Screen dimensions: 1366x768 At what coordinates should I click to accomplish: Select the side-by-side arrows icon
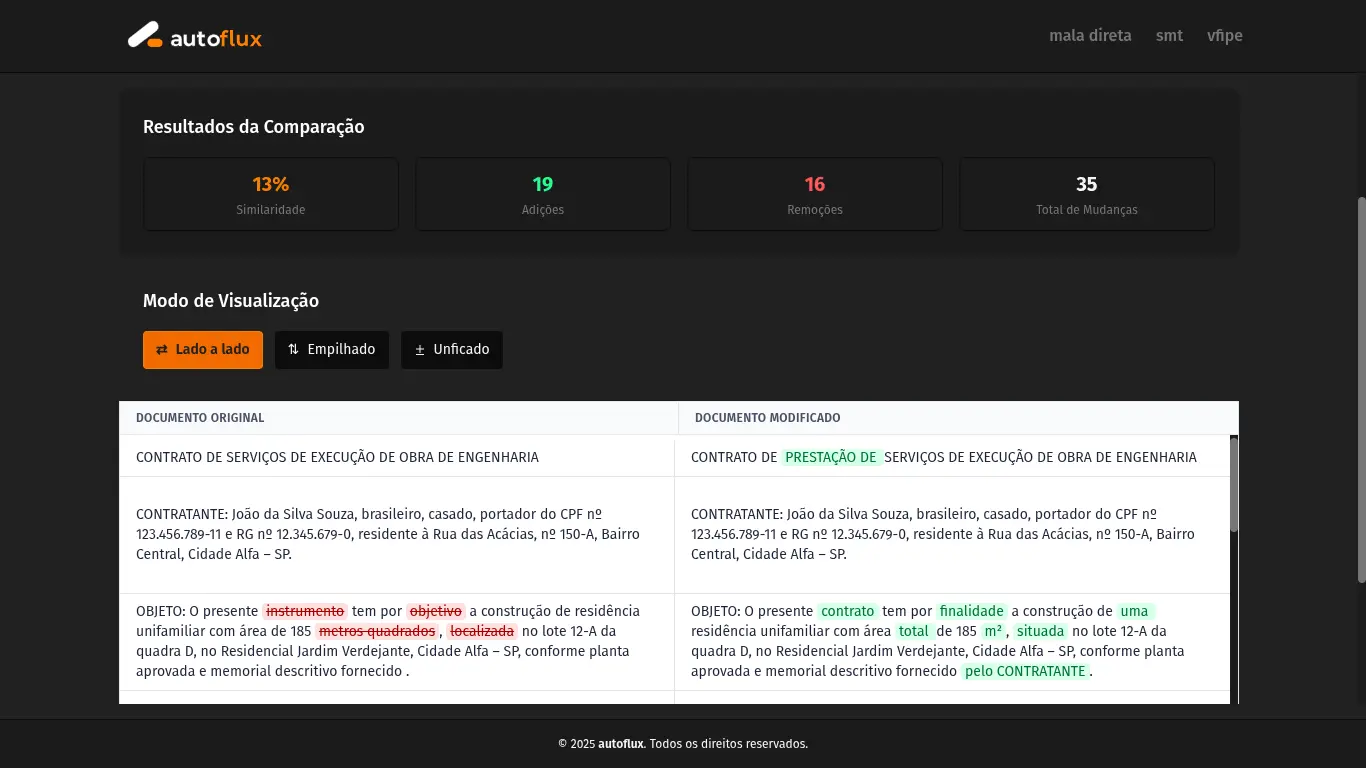[161, 349]
